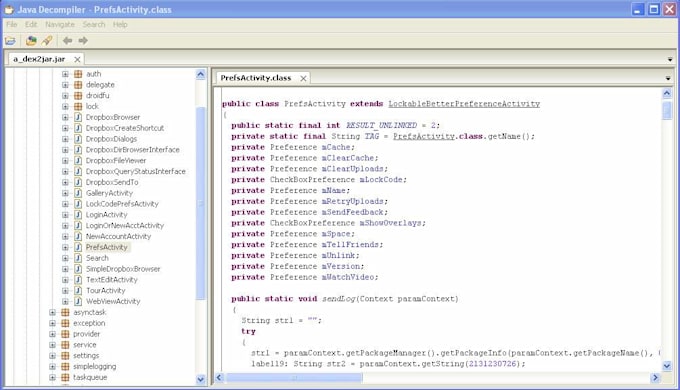Screen dimensions: 680x390
Task: Open the Help menu
Action: (120, 24)
